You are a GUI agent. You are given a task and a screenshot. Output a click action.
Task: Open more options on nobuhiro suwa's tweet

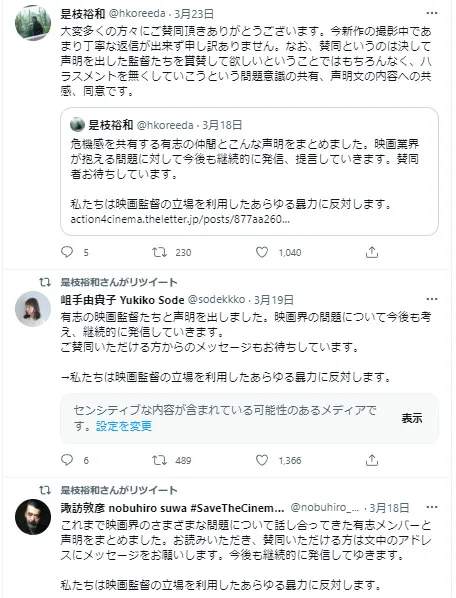tap(432, 507)
